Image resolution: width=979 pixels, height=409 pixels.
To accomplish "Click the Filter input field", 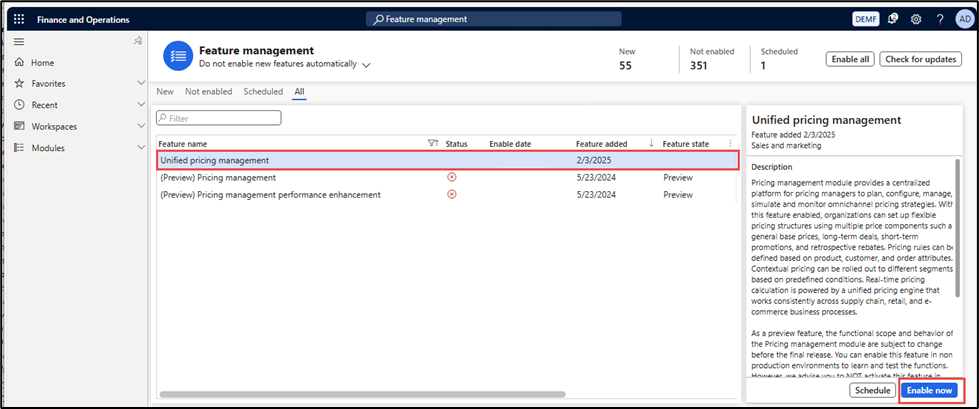I will click(219, 118).
